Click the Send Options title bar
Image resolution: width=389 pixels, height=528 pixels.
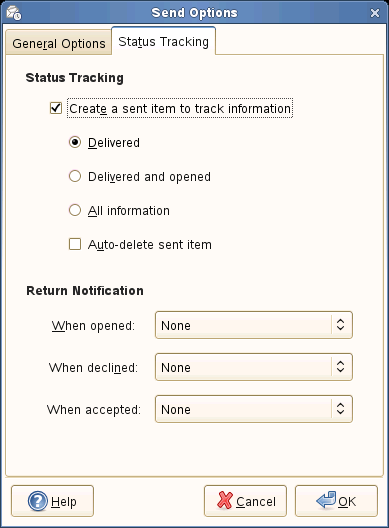pyautogui.click(x=194, y=13)
